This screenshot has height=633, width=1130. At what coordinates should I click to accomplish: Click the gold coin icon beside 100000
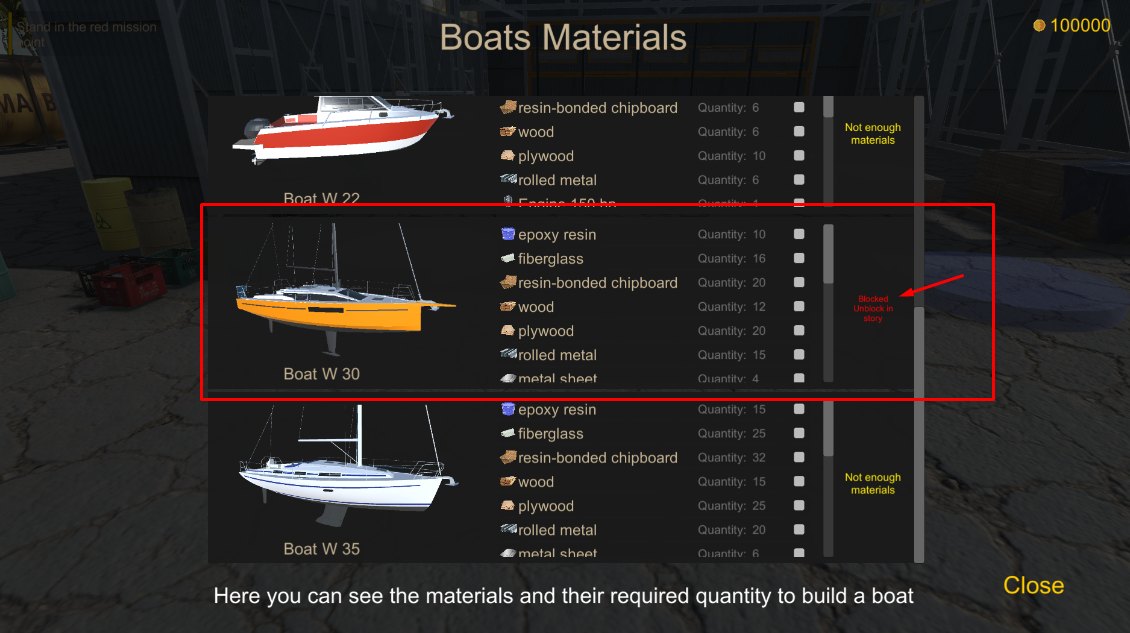[x=1040, y=26]
